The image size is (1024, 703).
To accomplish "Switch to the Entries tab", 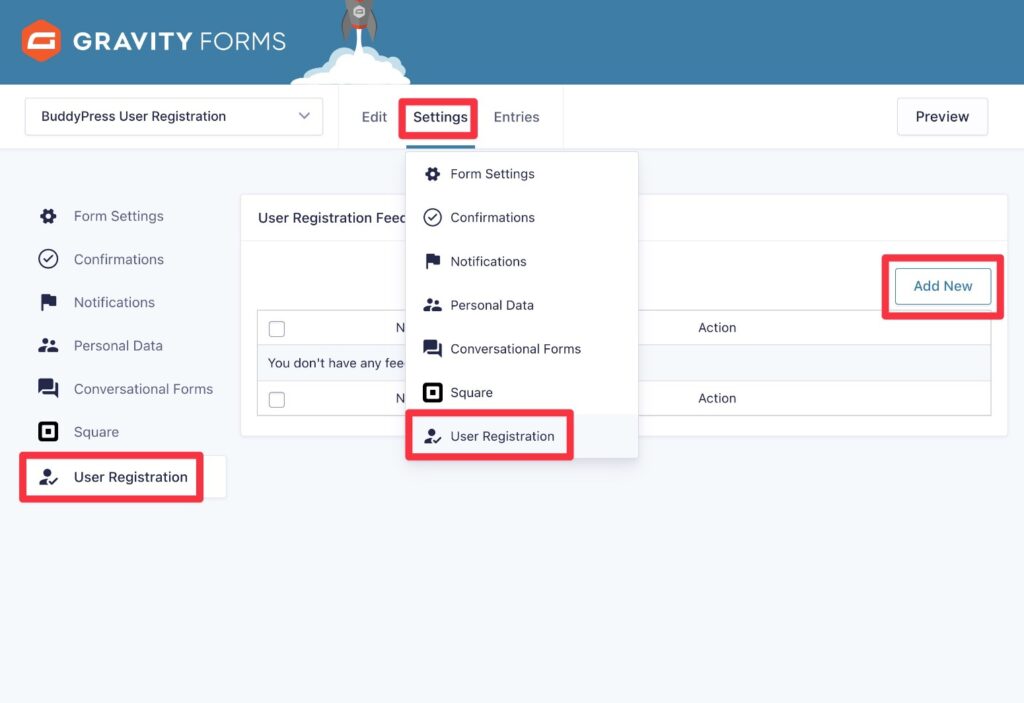I will (516, 117).
